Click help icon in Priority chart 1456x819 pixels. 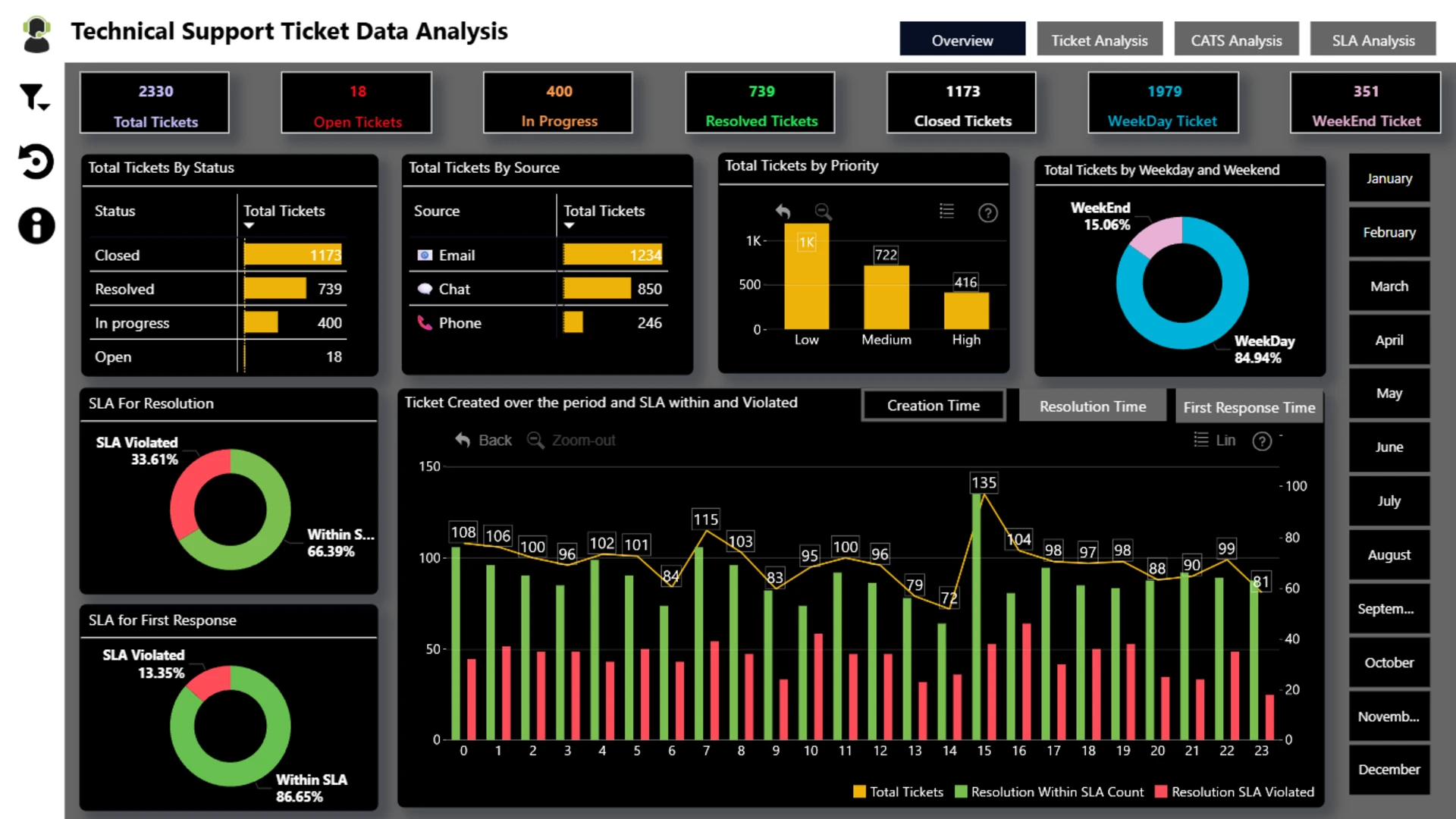pyautogui.click(x=987, y=213)
